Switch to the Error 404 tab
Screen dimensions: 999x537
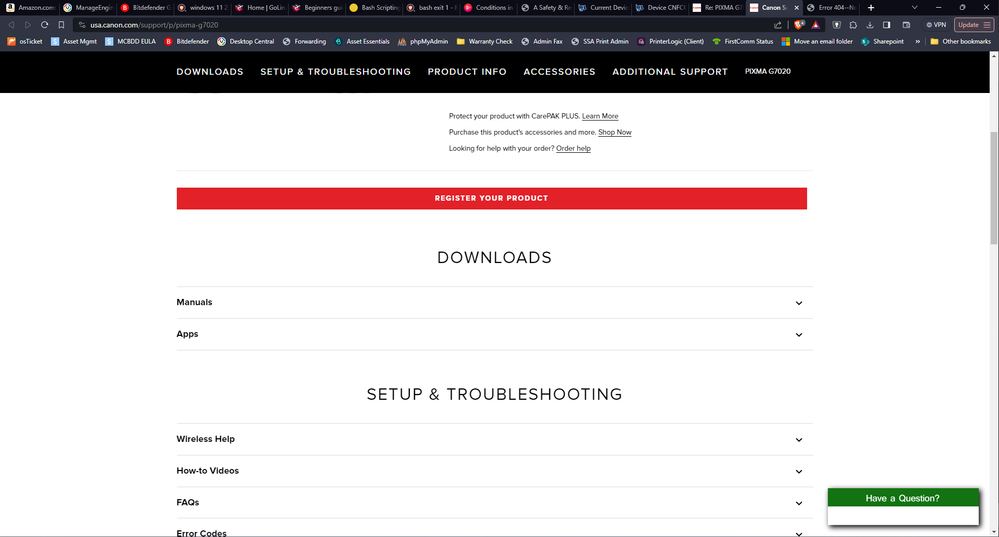pos(832,8)
